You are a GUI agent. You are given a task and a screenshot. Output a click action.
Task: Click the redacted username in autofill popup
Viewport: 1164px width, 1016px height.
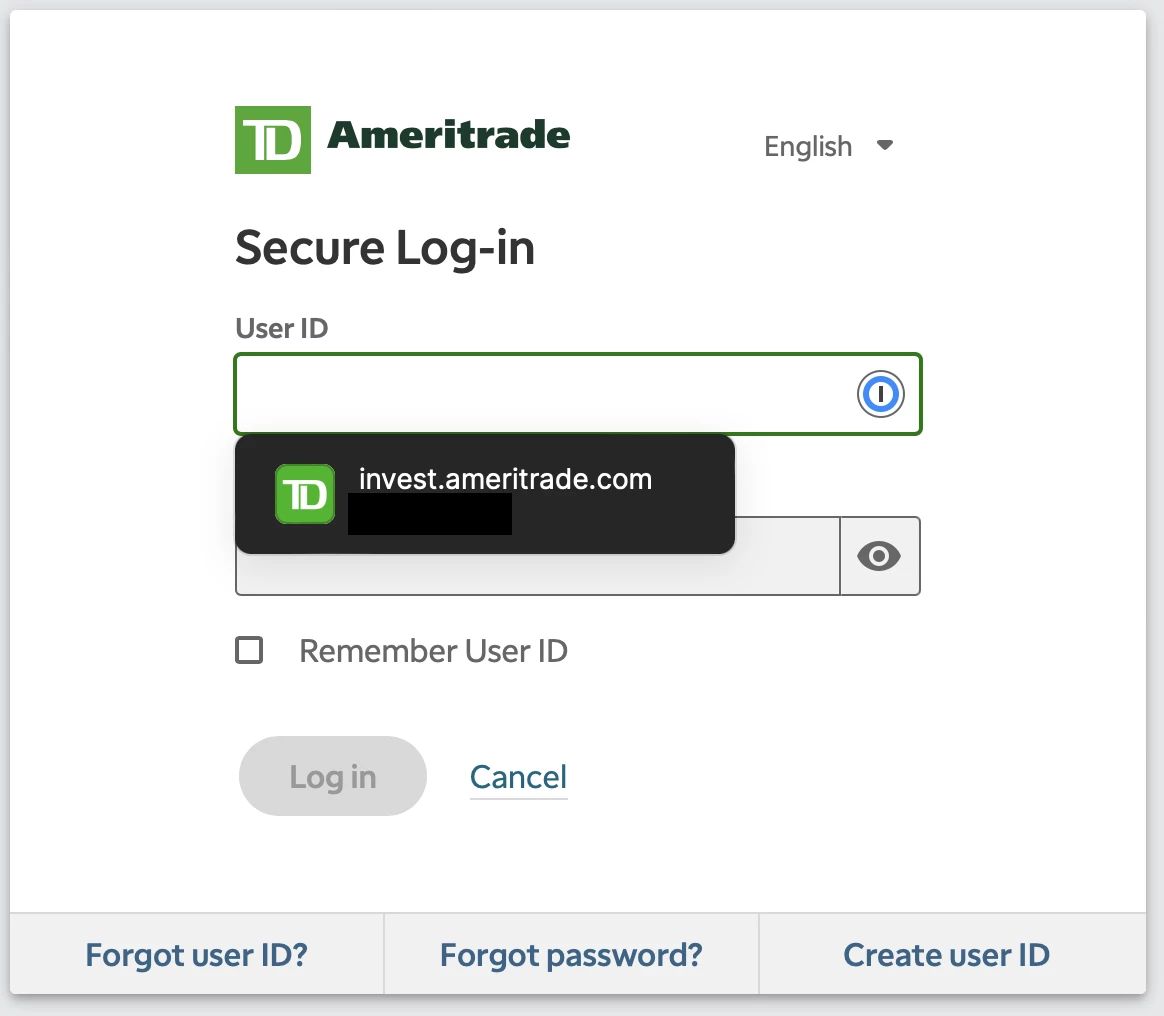coord(430,514)
